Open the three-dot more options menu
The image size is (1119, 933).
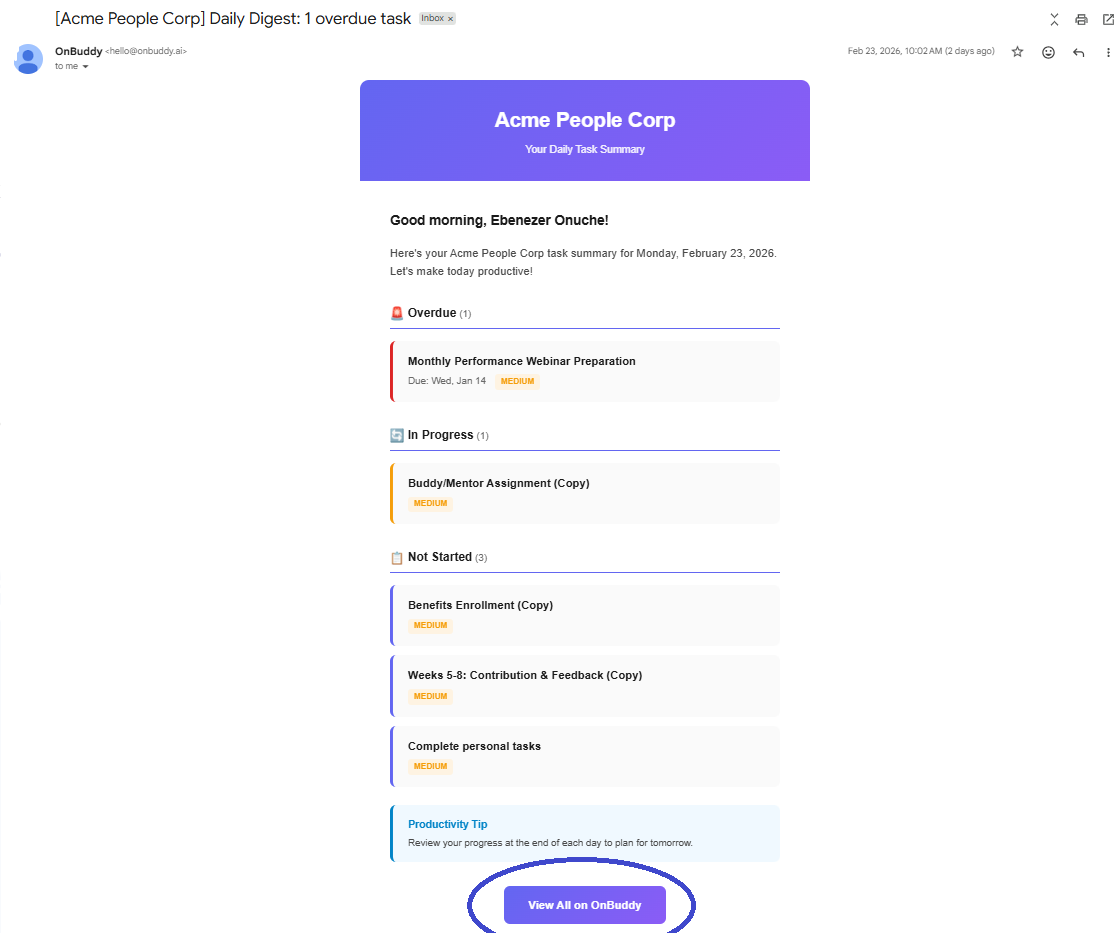click(x=1108, y=52)
